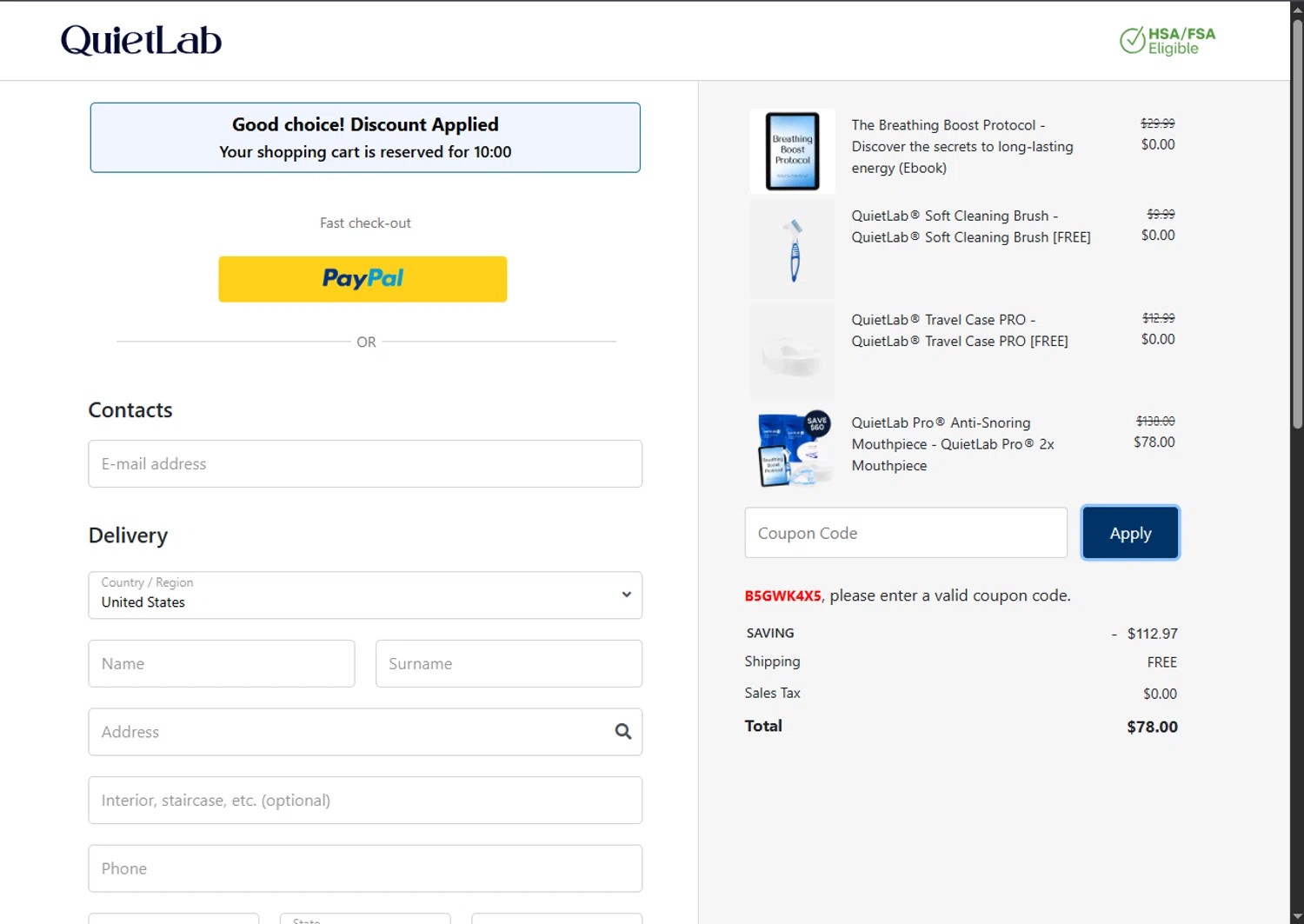Click the cart reserved timer text
The width and height of the screenshot is (1304, 924).
[x=365, y=152]
